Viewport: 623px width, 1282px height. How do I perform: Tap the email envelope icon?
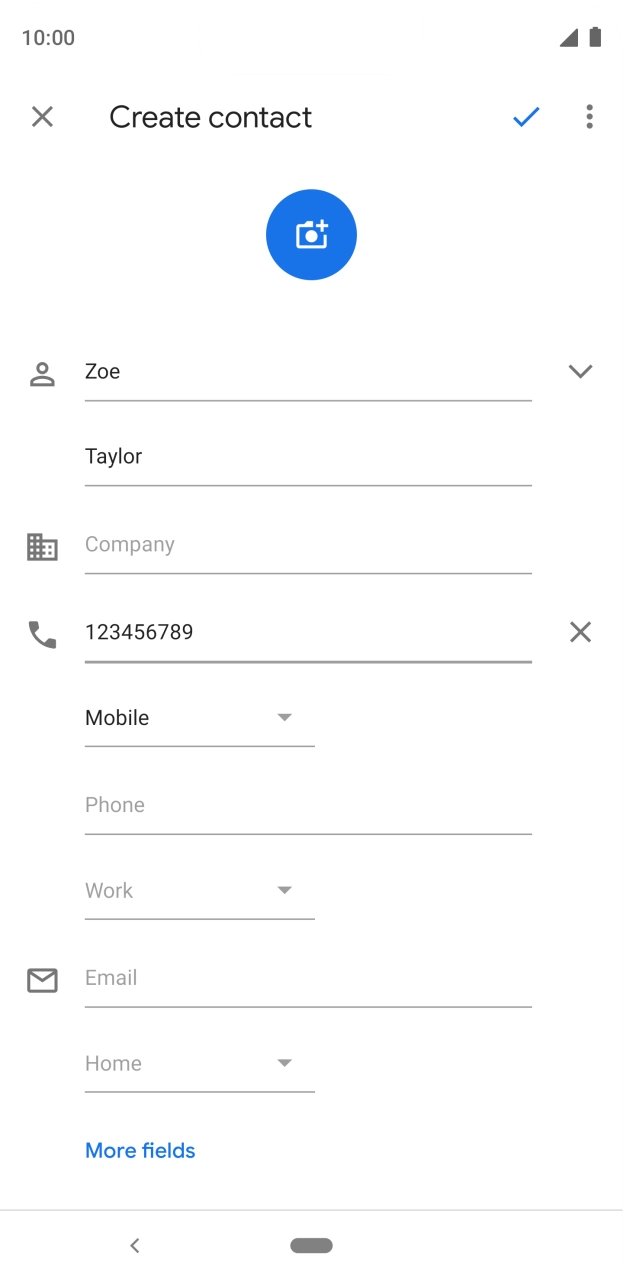[42, 981]
